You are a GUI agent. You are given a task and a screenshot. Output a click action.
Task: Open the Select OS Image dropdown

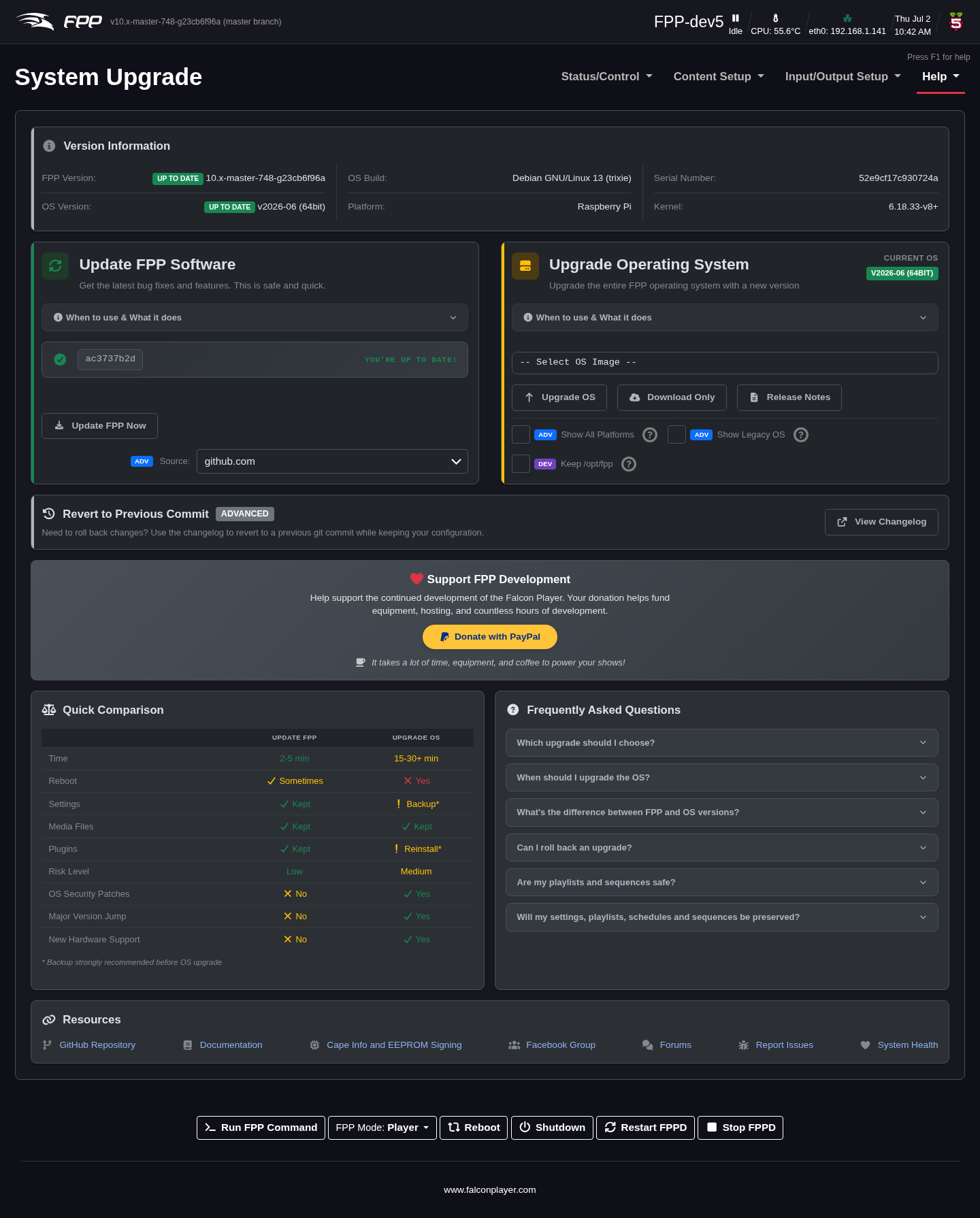[x=725, y=363]
